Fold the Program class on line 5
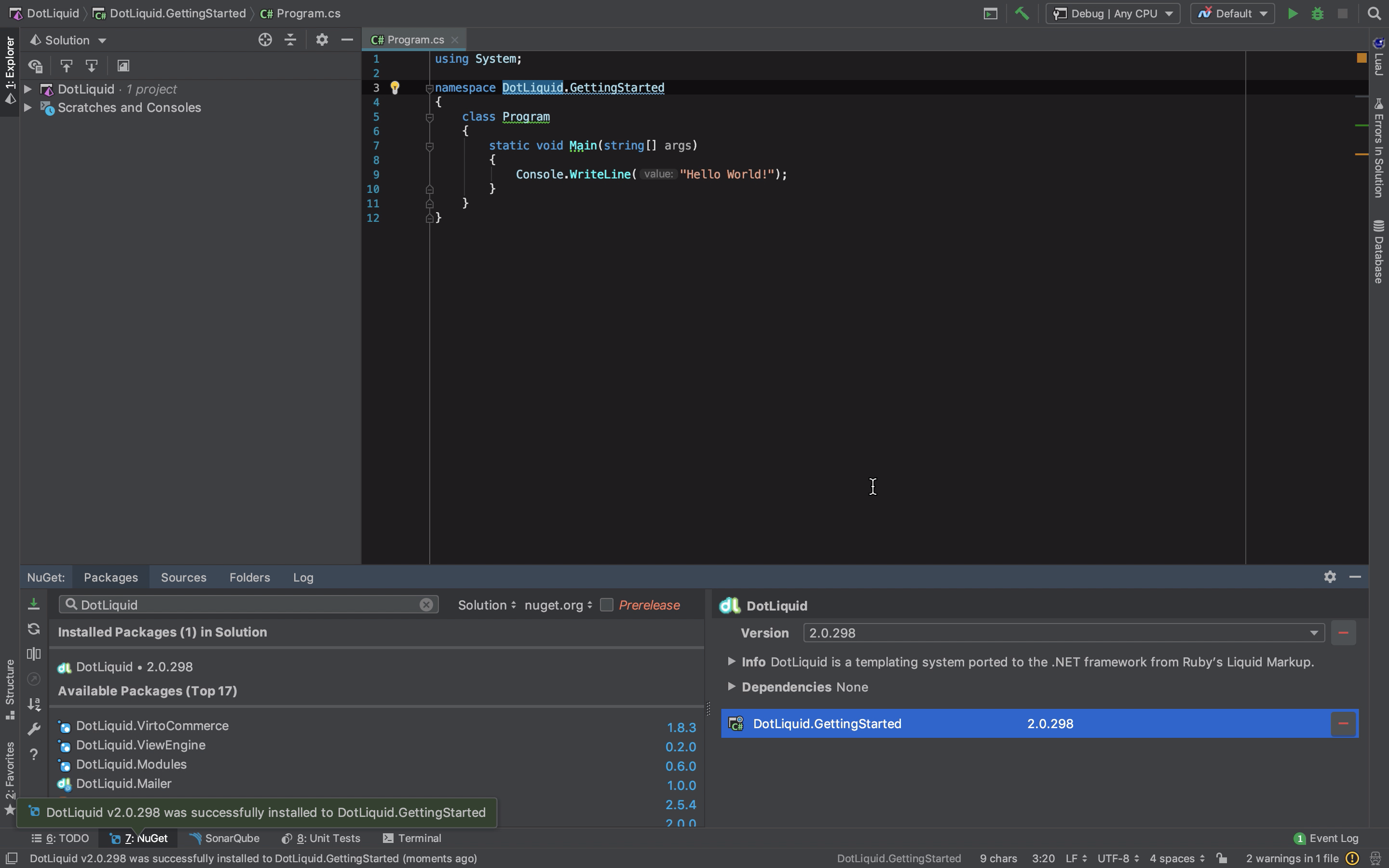The width and height of the screenshot is (1389, 868). 429,117
